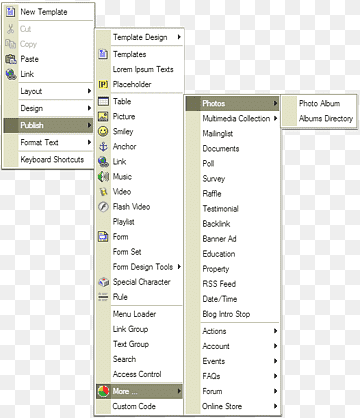
Task: Expand the Format Text submenu arrow
Action: tap(89, 142)
